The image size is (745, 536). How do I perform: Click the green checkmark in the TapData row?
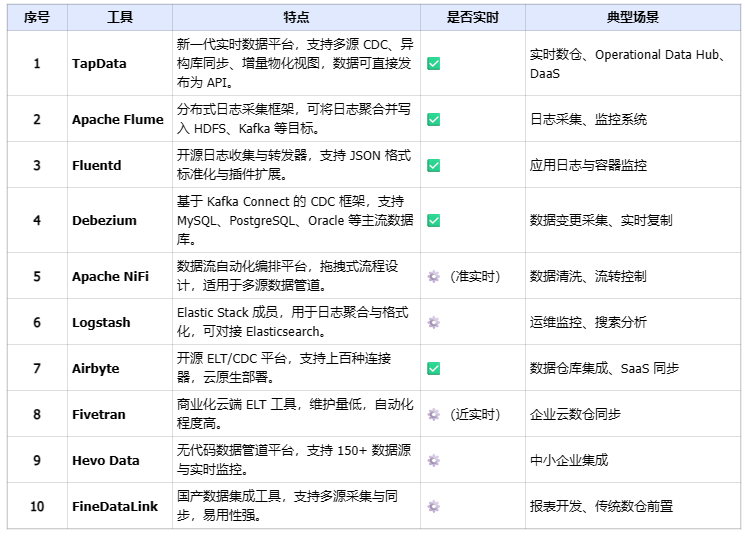433,63
